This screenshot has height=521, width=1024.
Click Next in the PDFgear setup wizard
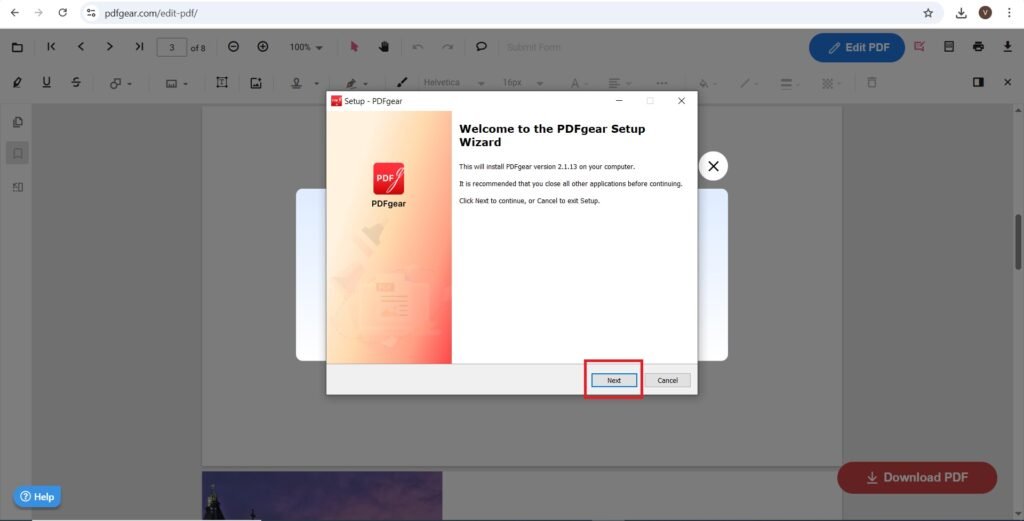613,380
